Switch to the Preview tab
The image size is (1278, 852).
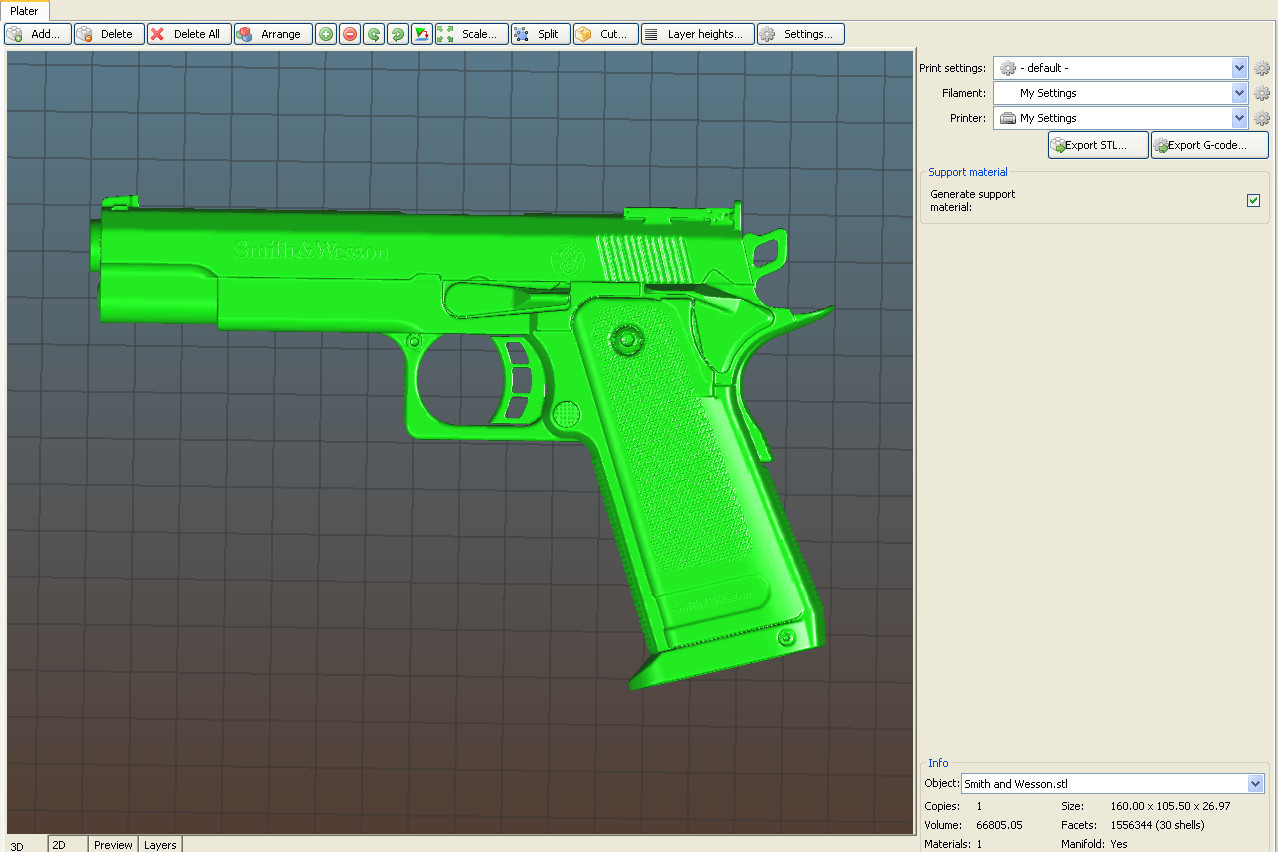[112, 845]
